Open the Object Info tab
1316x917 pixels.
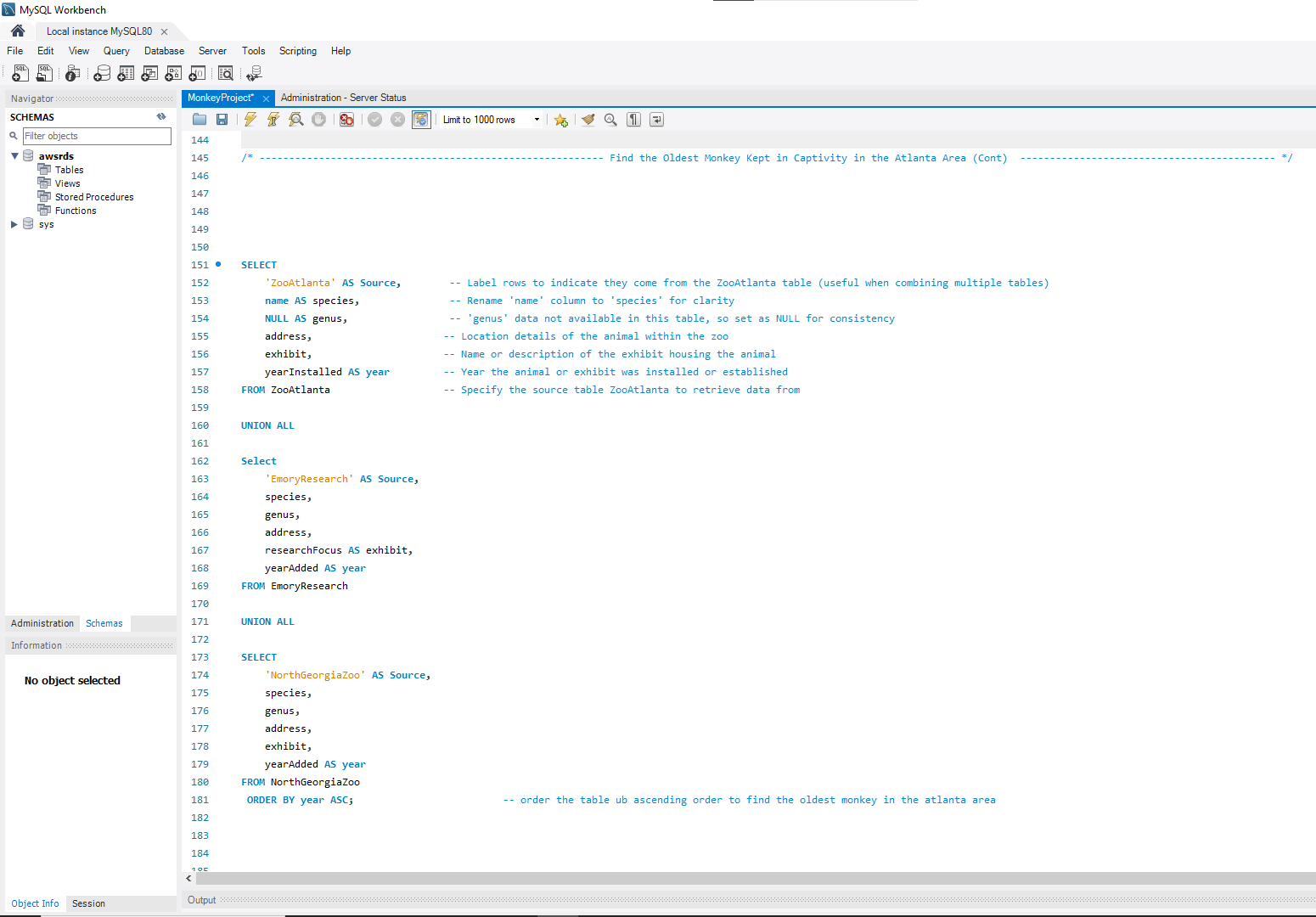[35, 903]
